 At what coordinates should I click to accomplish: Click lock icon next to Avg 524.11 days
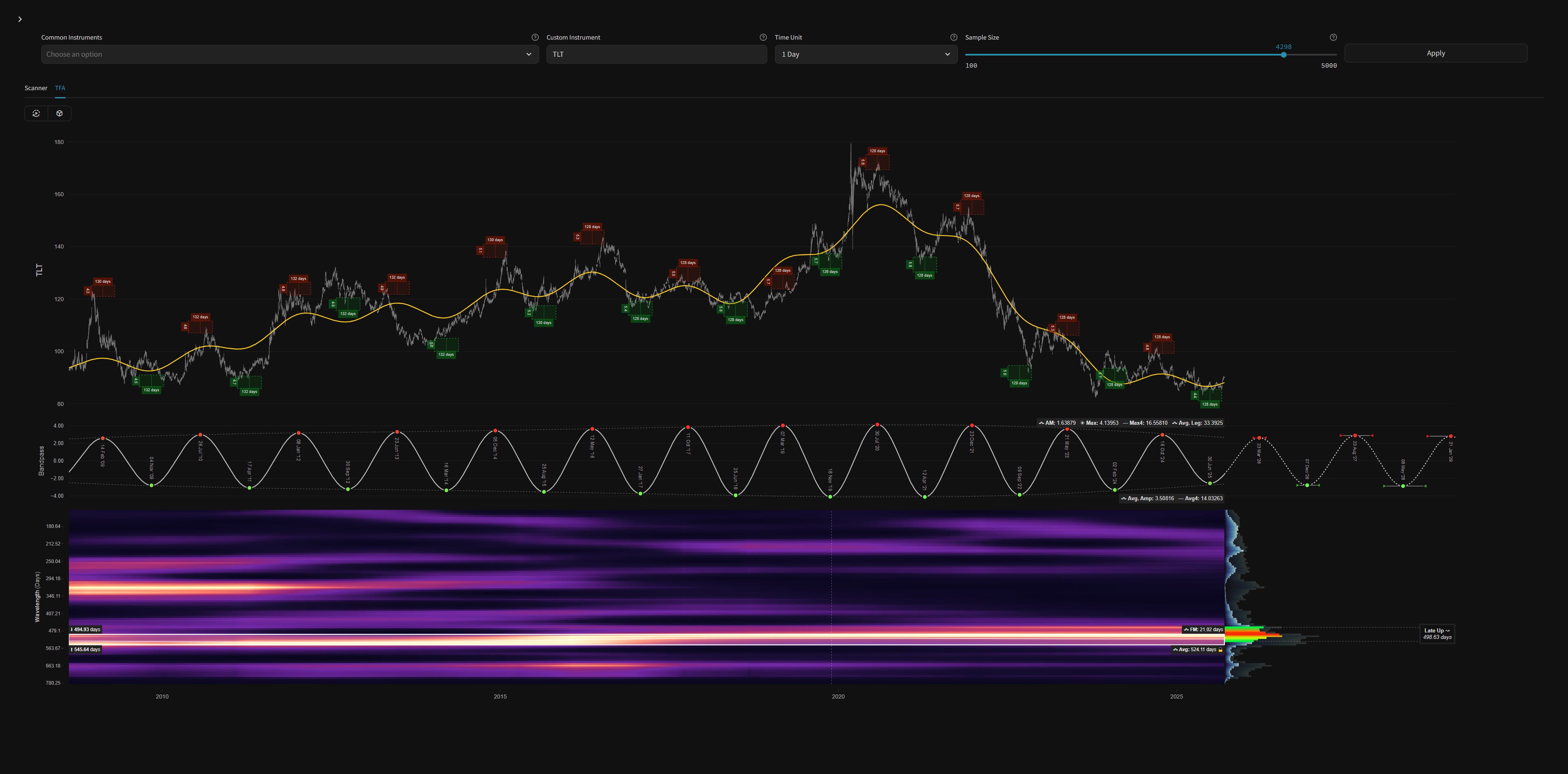pos(1220,650)
